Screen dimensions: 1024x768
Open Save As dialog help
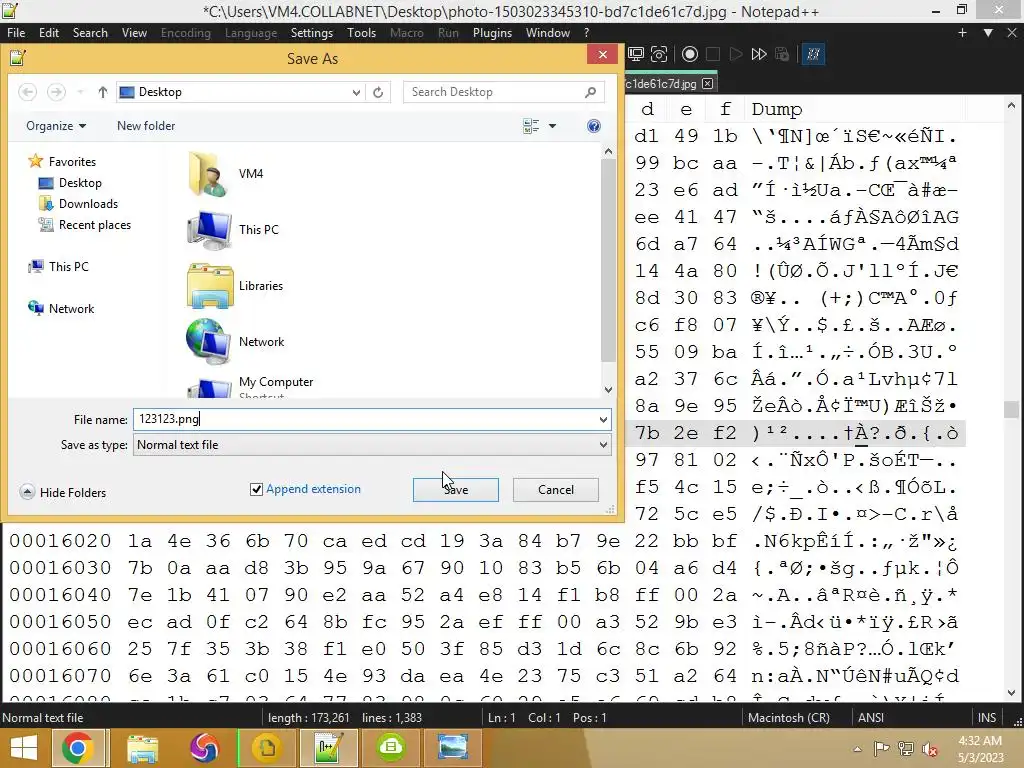click(x=594, y=126)
